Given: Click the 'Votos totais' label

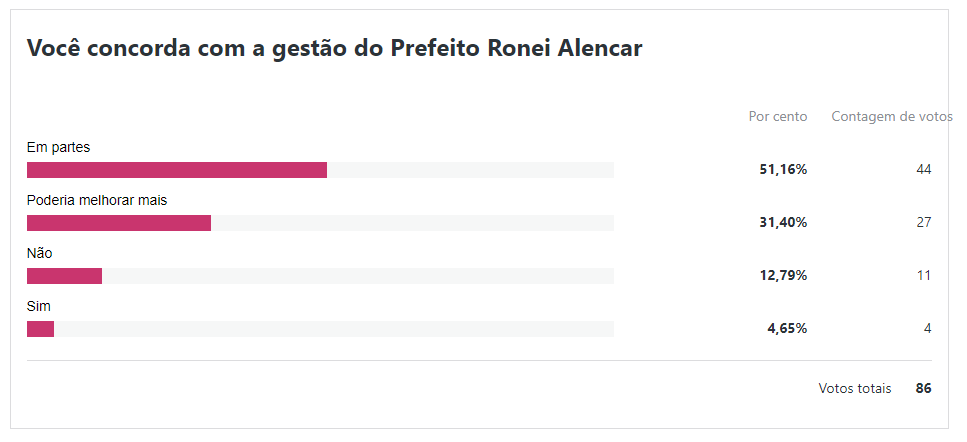Looking at the screenshot, I should (855, 388).
